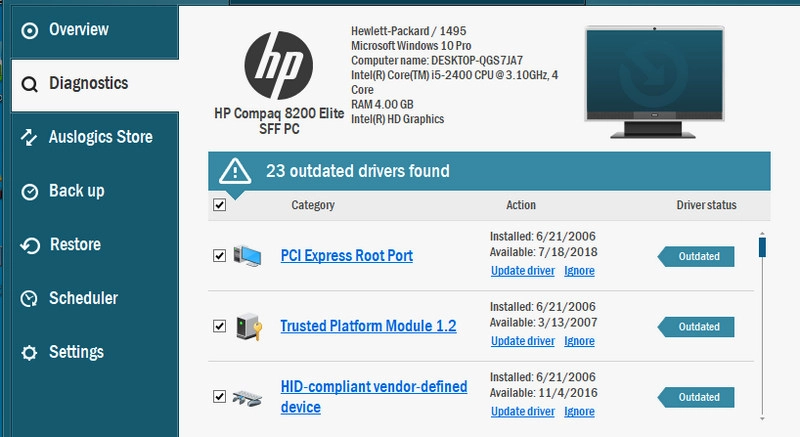Ignore the Trusted Platform Module 1.2 driver
Image resolution: width=800 pixels, height=437 pixels.
(x=579, y=341)
